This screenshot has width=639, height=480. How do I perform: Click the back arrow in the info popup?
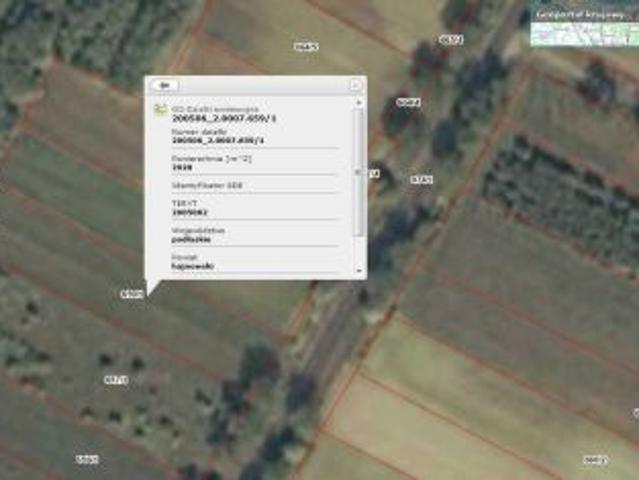pos(163,86)
